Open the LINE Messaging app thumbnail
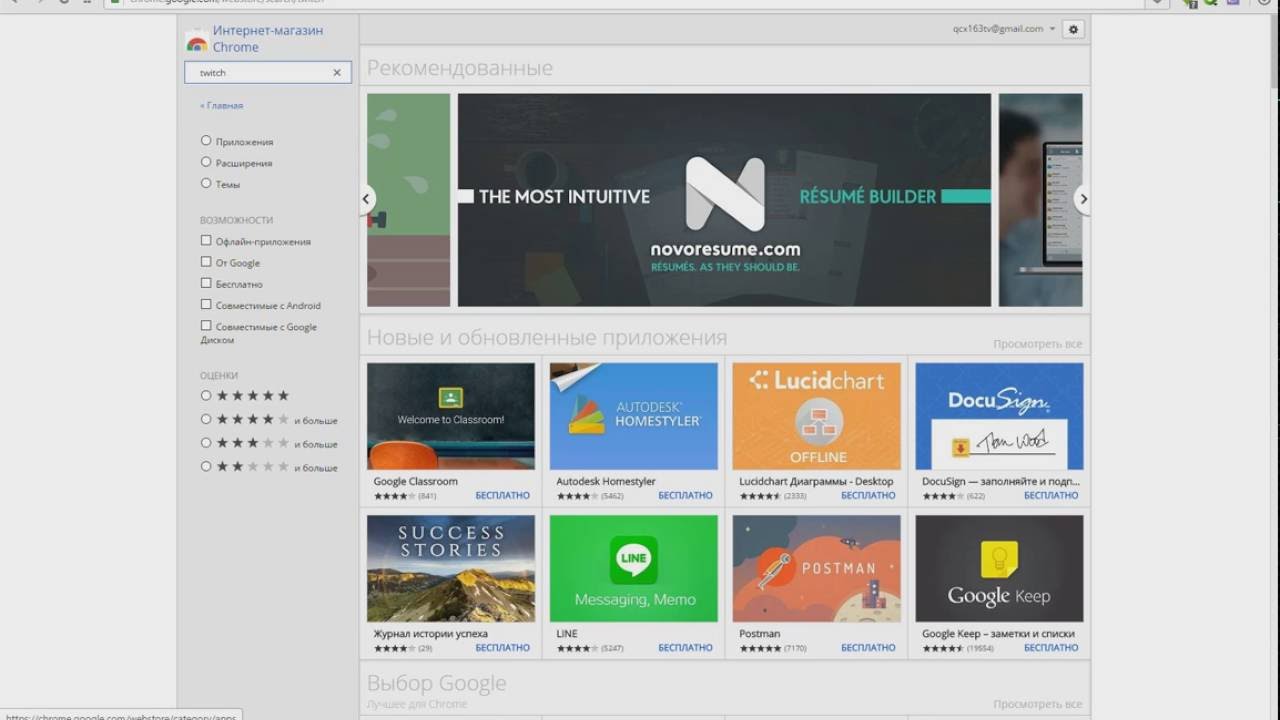 click(x=634, y=569)
